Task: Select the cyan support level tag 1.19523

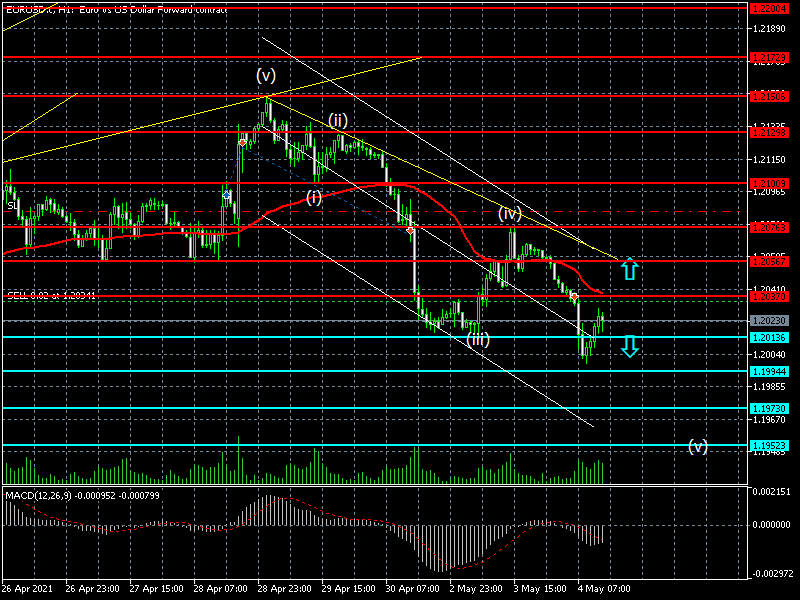Action: coord(769,445)
